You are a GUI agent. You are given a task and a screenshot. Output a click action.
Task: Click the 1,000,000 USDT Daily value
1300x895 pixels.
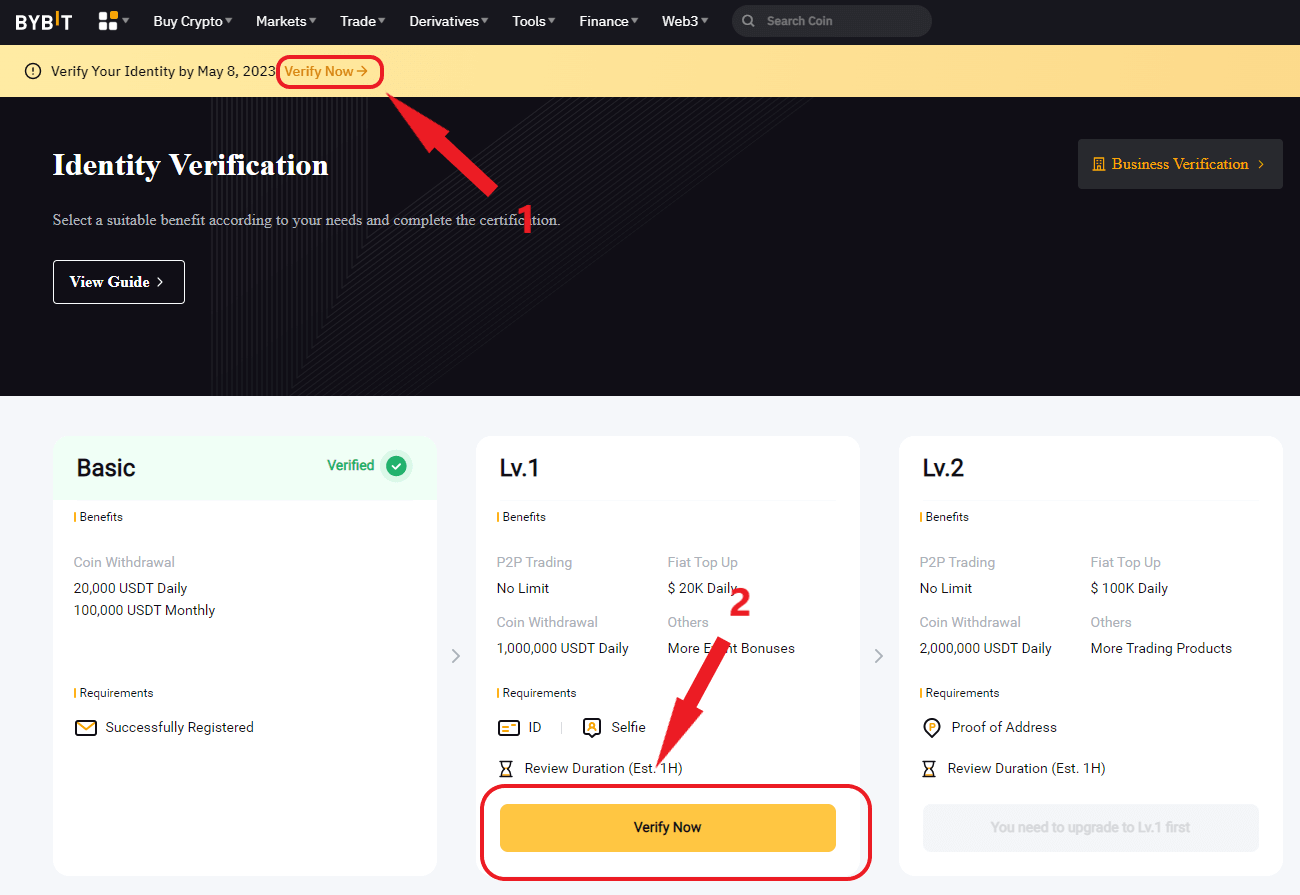562,649
